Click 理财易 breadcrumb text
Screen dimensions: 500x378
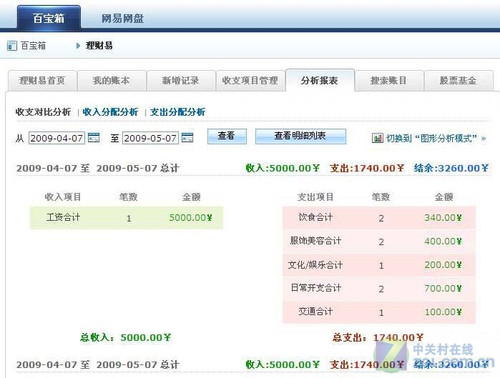pos(99,45)
